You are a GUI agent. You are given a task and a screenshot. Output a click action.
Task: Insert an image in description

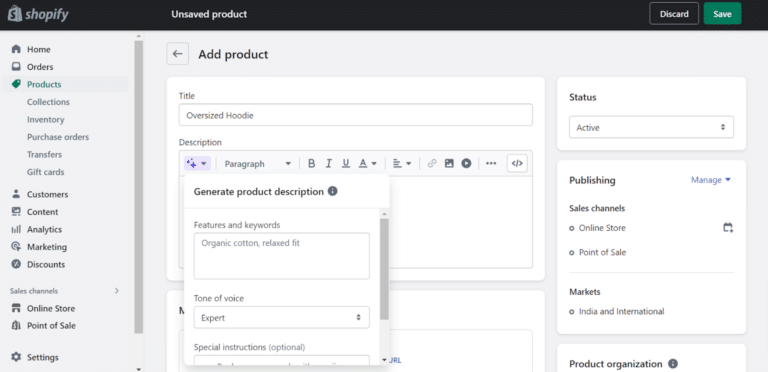point(449,163)
